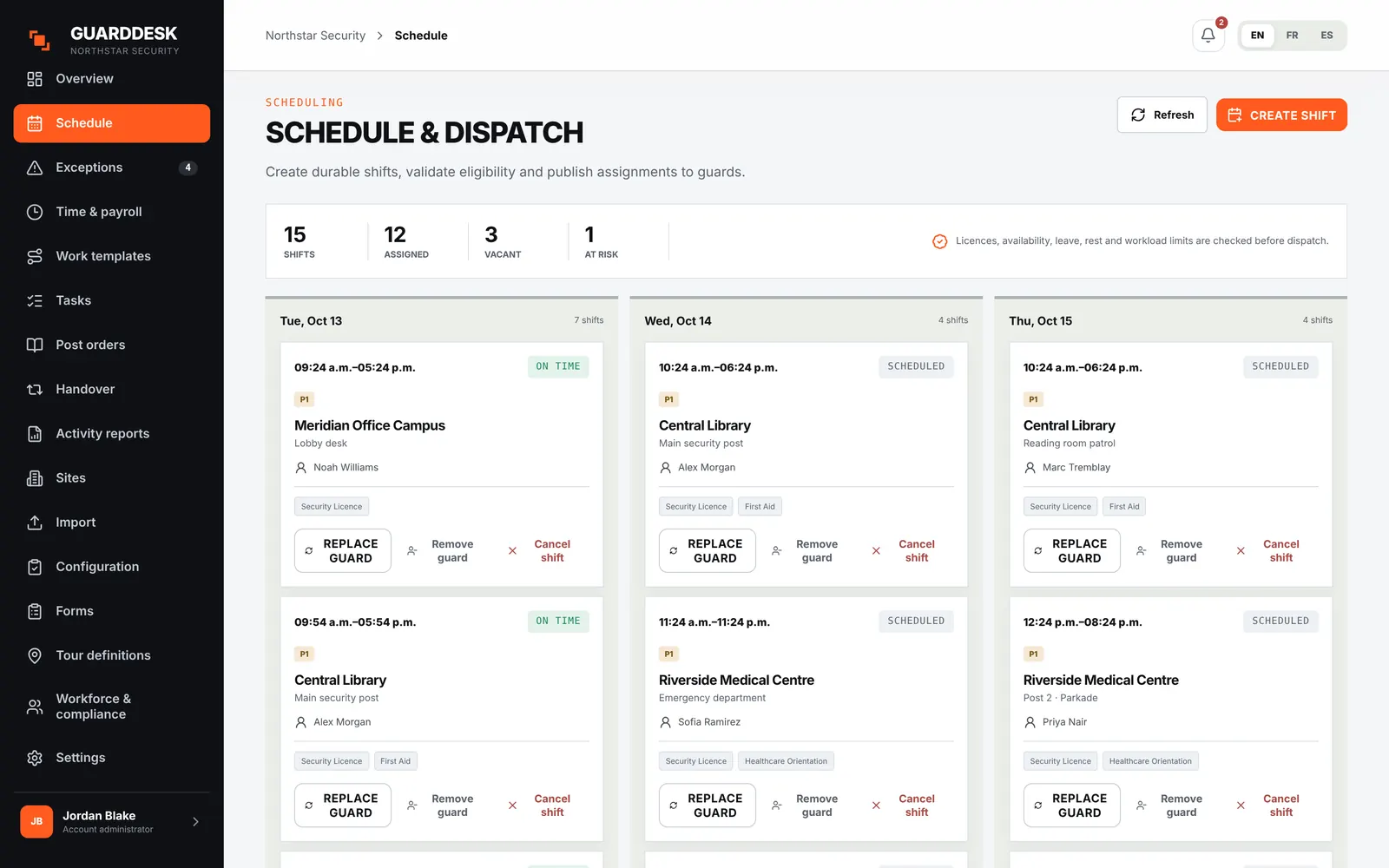Click the Create Shift button
Viewport: 1389px width, 868px height.
point(1281,115)
